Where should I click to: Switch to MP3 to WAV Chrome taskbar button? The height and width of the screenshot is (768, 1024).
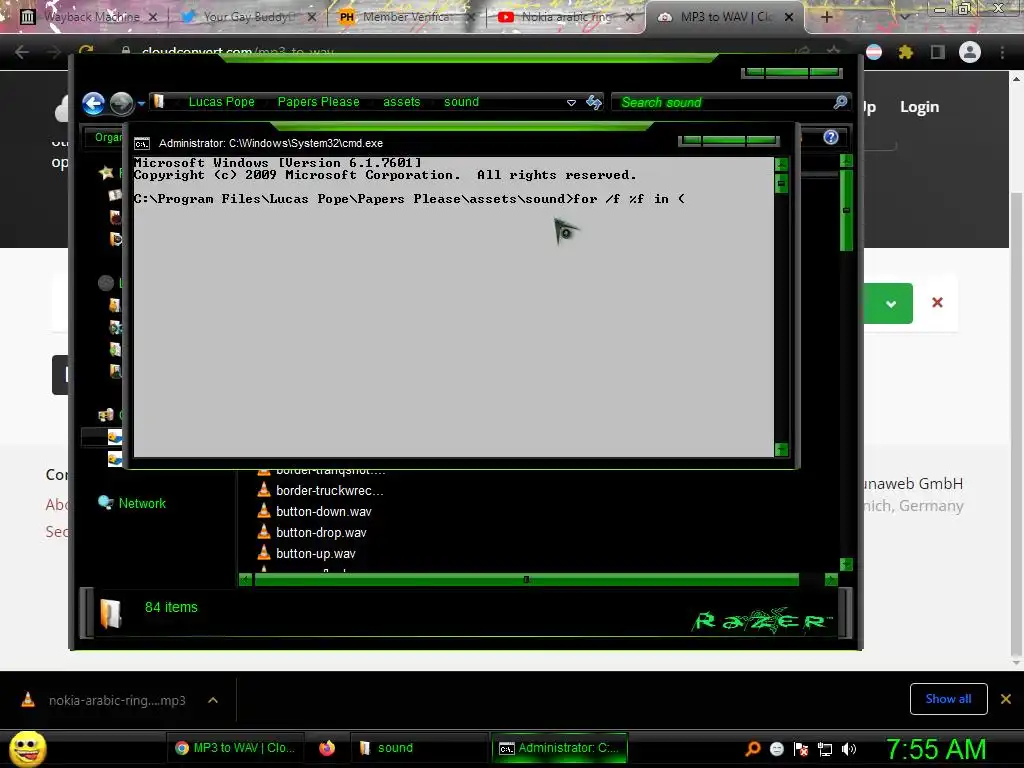(236, 748)
